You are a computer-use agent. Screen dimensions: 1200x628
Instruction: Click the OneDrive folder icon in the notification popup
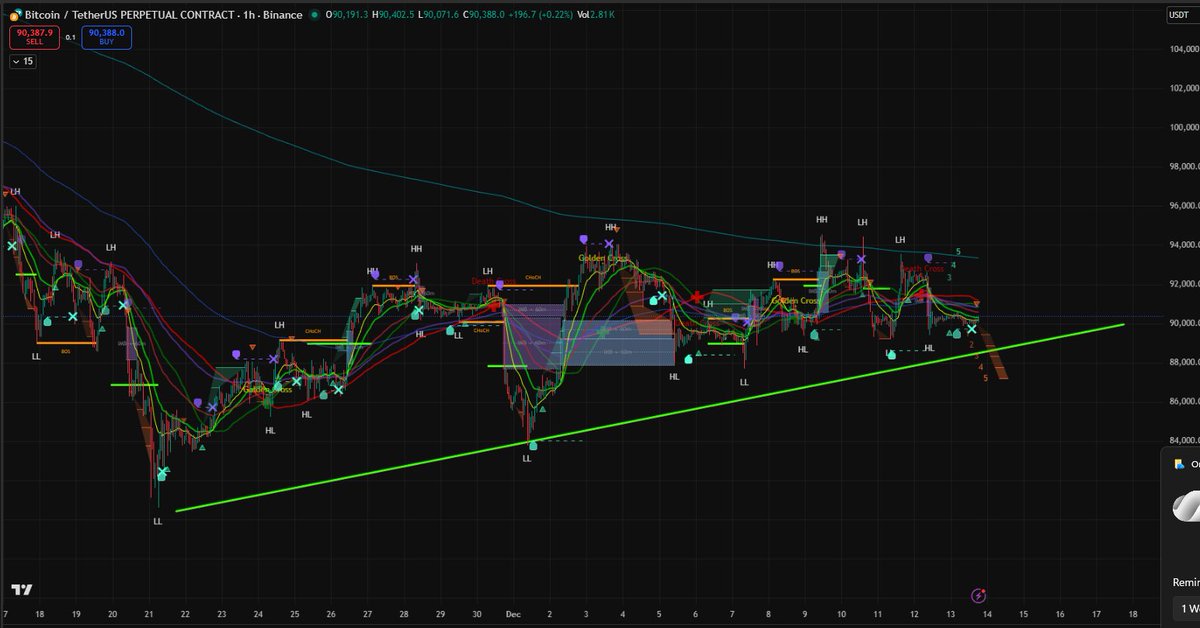click(x=1179, y=464)
